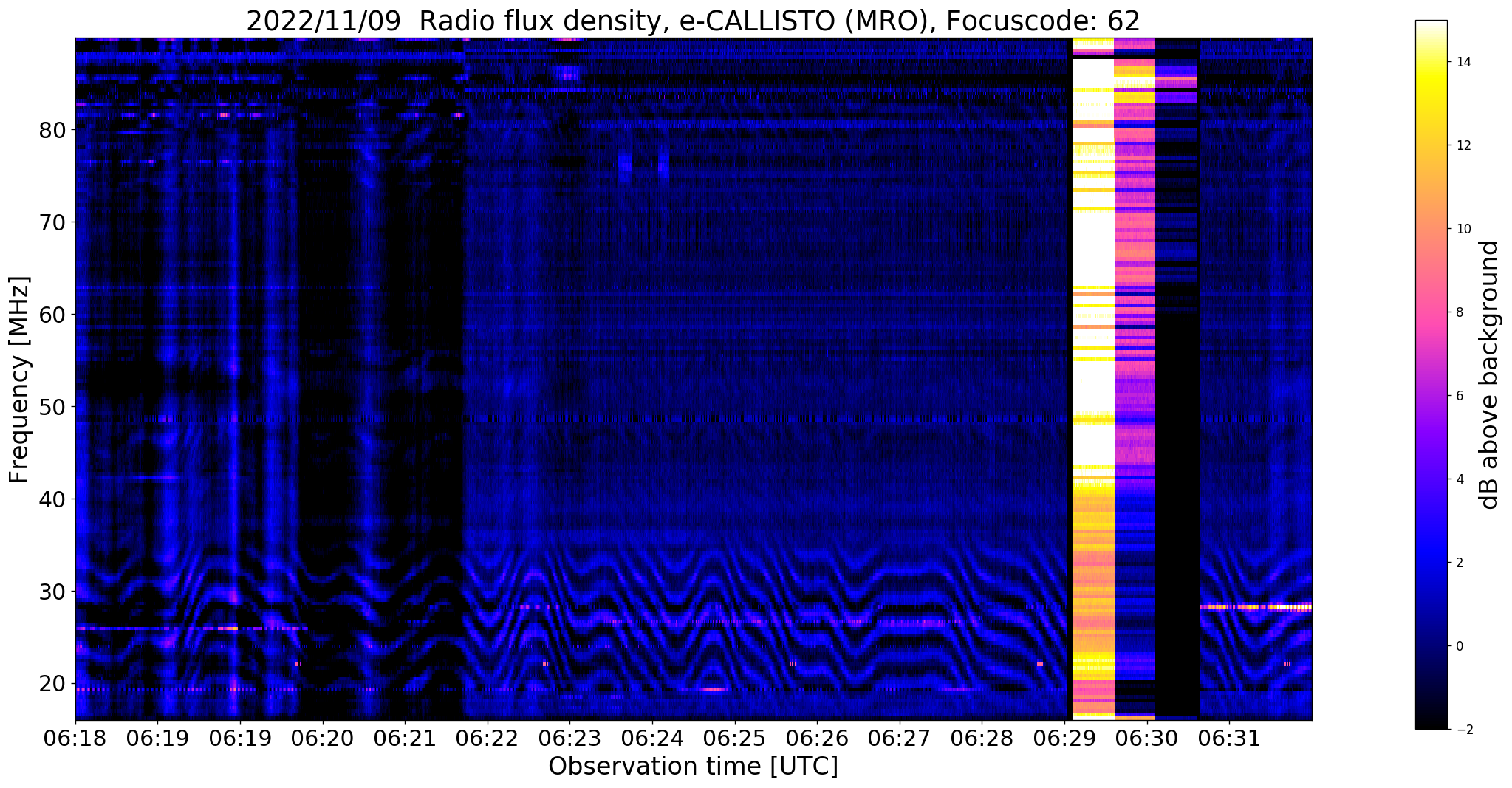Click the 06:31 time tick label
The height and width of the screenshot is (788, 1512).
(x=1229, y=737)
